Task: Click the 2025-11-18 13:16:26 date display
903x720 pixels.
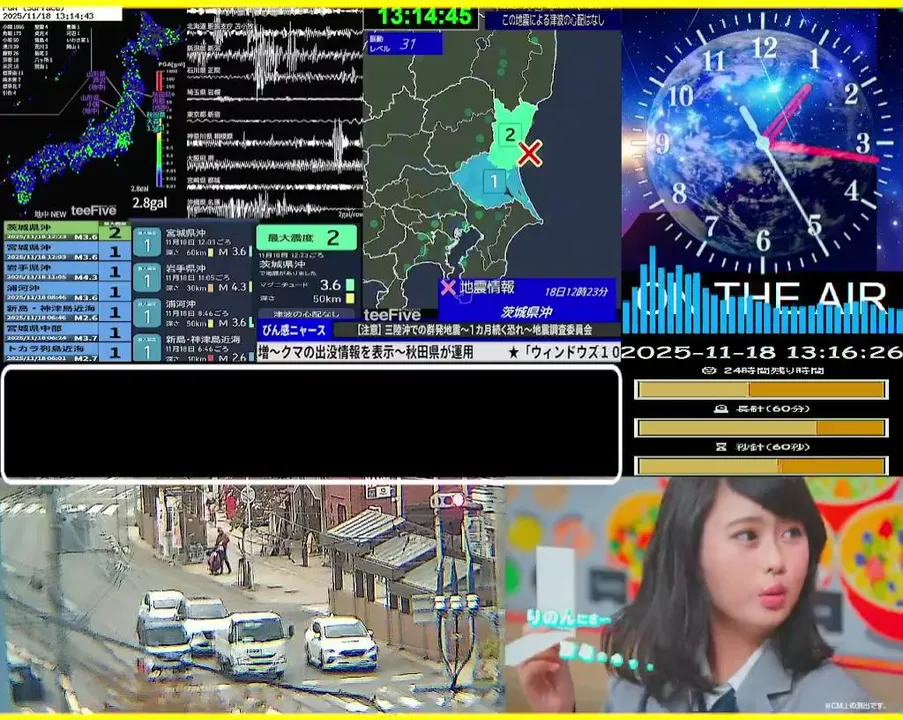Action: point(762,352)
